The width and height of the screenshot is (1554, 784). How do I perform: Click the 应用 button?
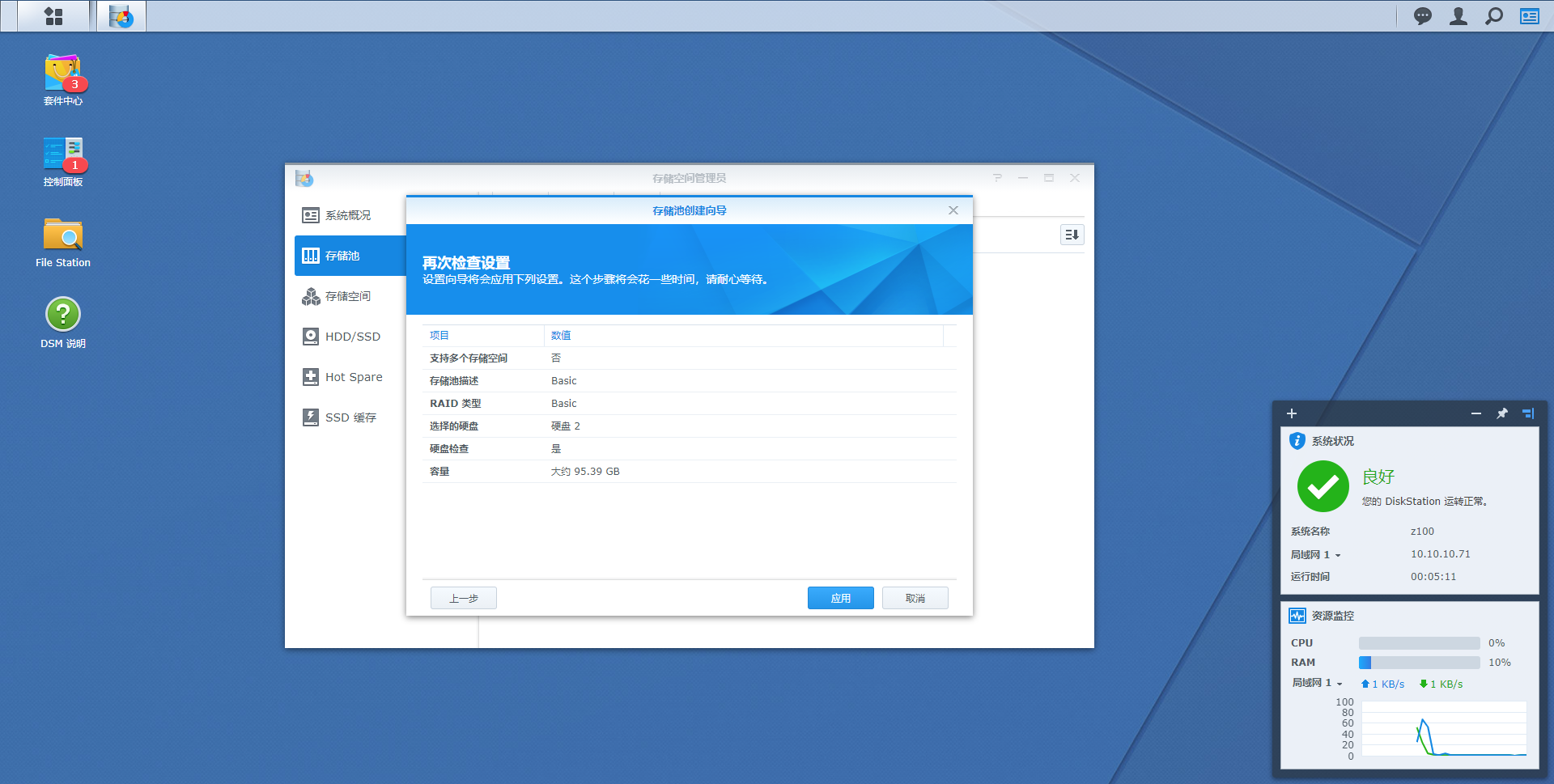click(840, 598)
